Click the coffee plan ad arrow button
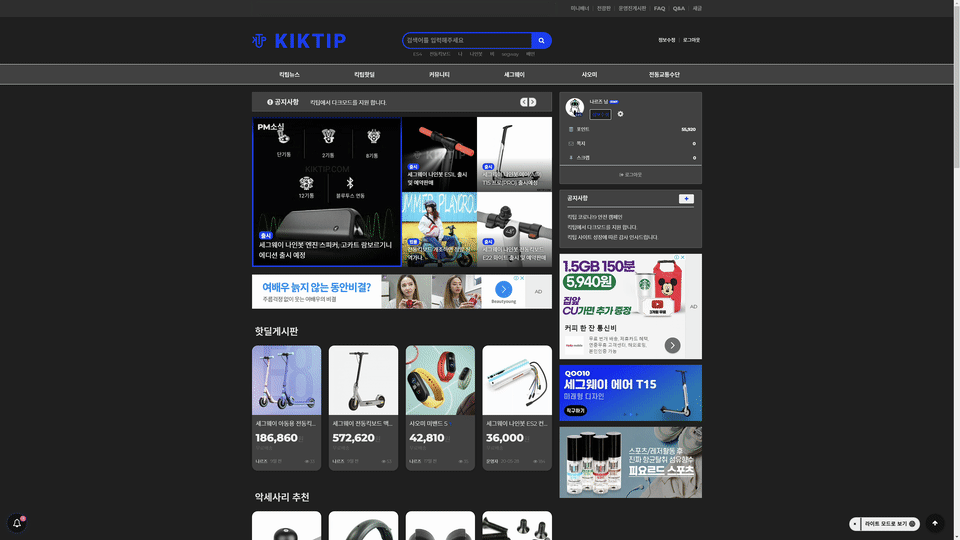This screenshot has height=540, width=960. coord(672,345)
